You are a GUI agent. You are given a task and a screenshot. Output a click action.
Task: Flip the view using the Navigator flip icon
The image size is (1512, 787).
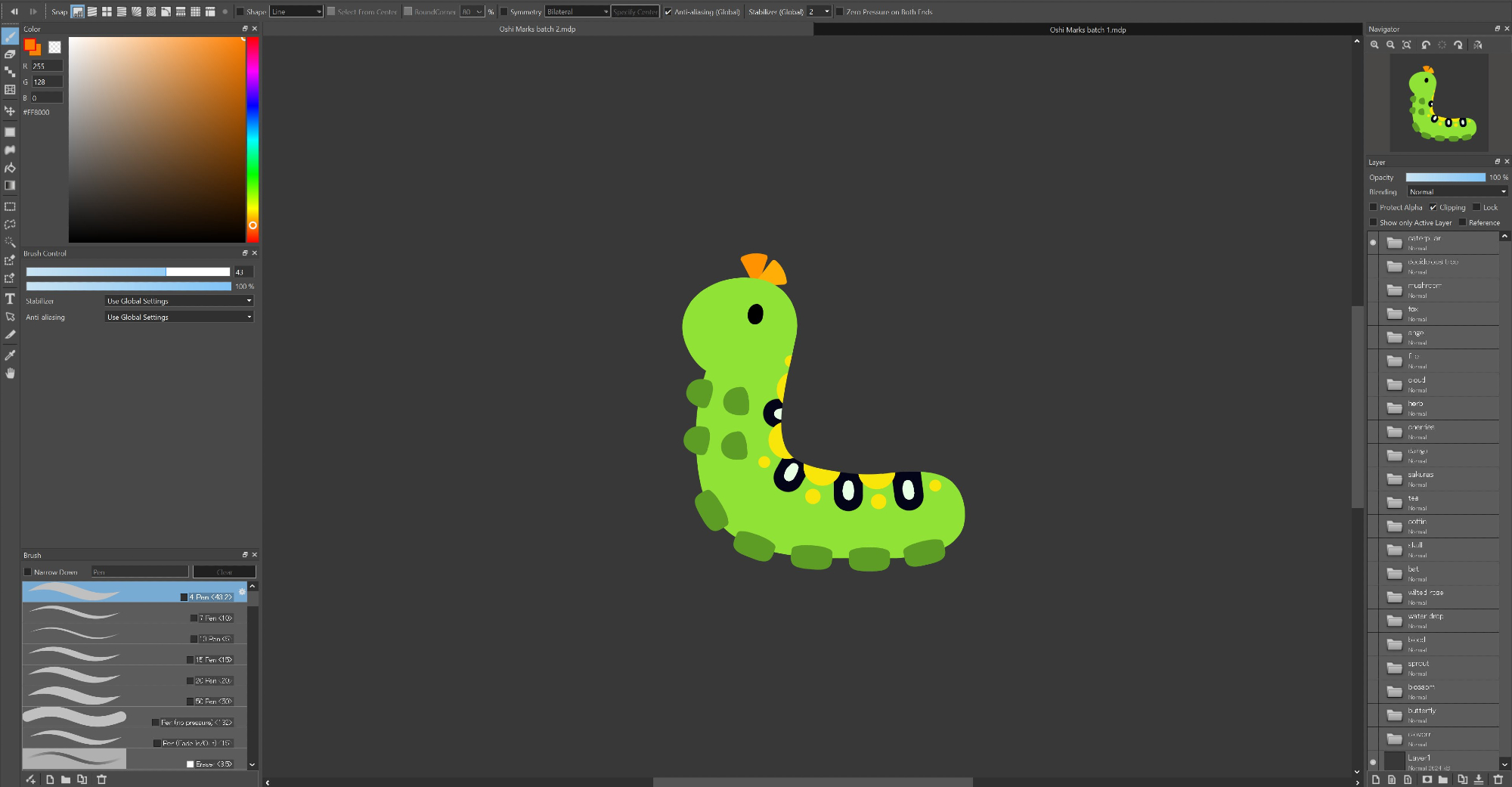click(1477, 45)
